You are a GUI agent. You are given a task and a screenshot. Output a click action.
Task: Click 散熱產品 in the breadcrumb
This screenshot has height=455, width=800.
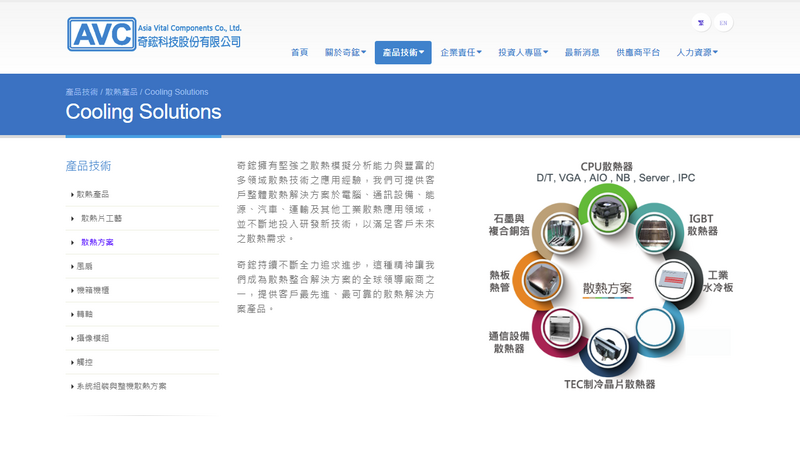[121, 92]
